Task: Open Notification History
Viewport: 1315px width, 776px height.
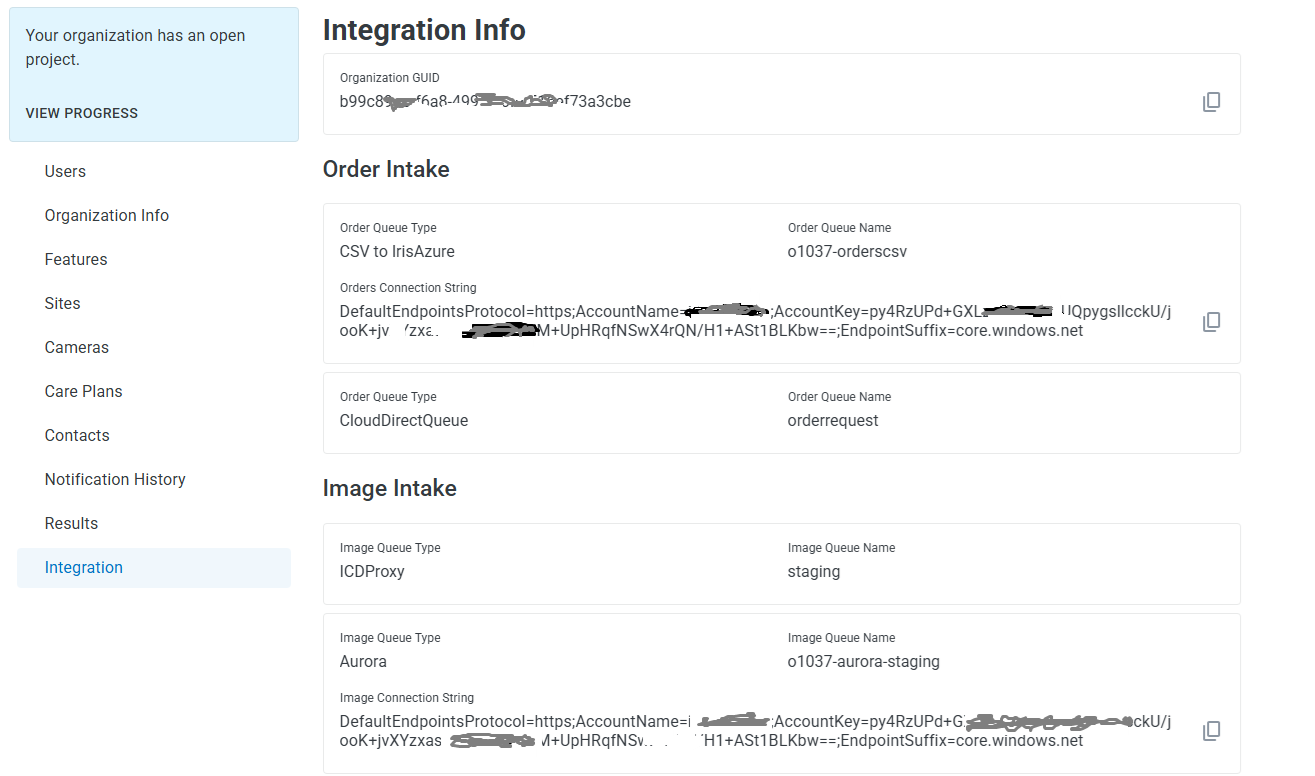Action: click(x=115, y=479)
